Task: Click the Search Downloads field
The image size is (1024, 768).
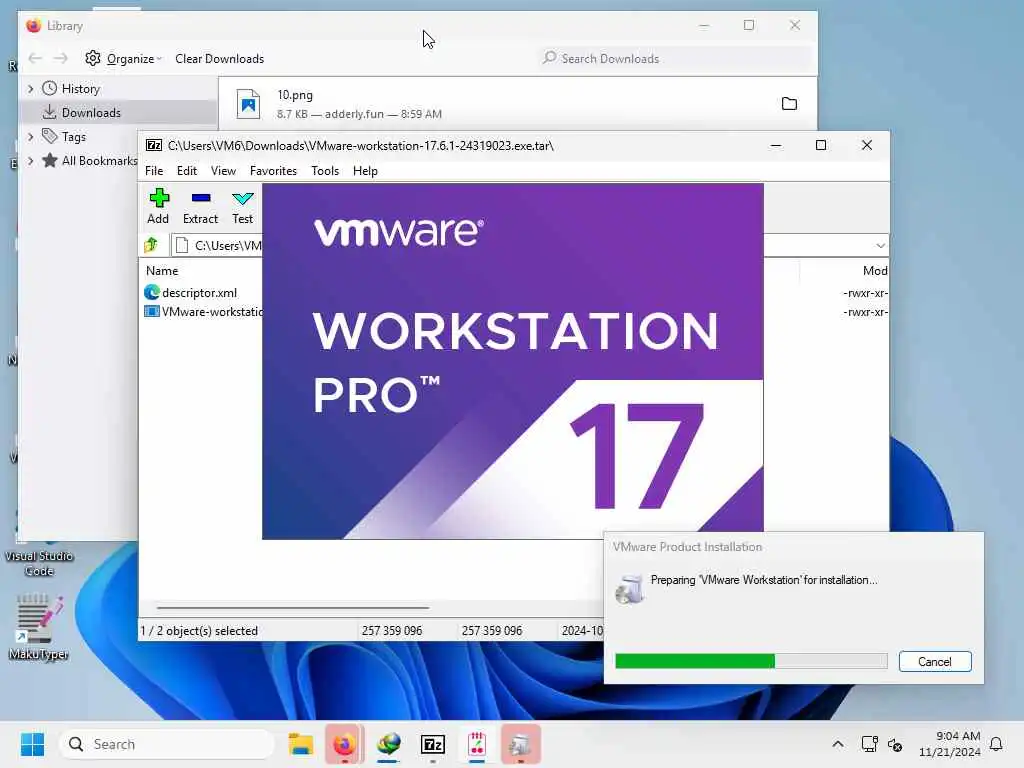Action: (x=676, y=59)
